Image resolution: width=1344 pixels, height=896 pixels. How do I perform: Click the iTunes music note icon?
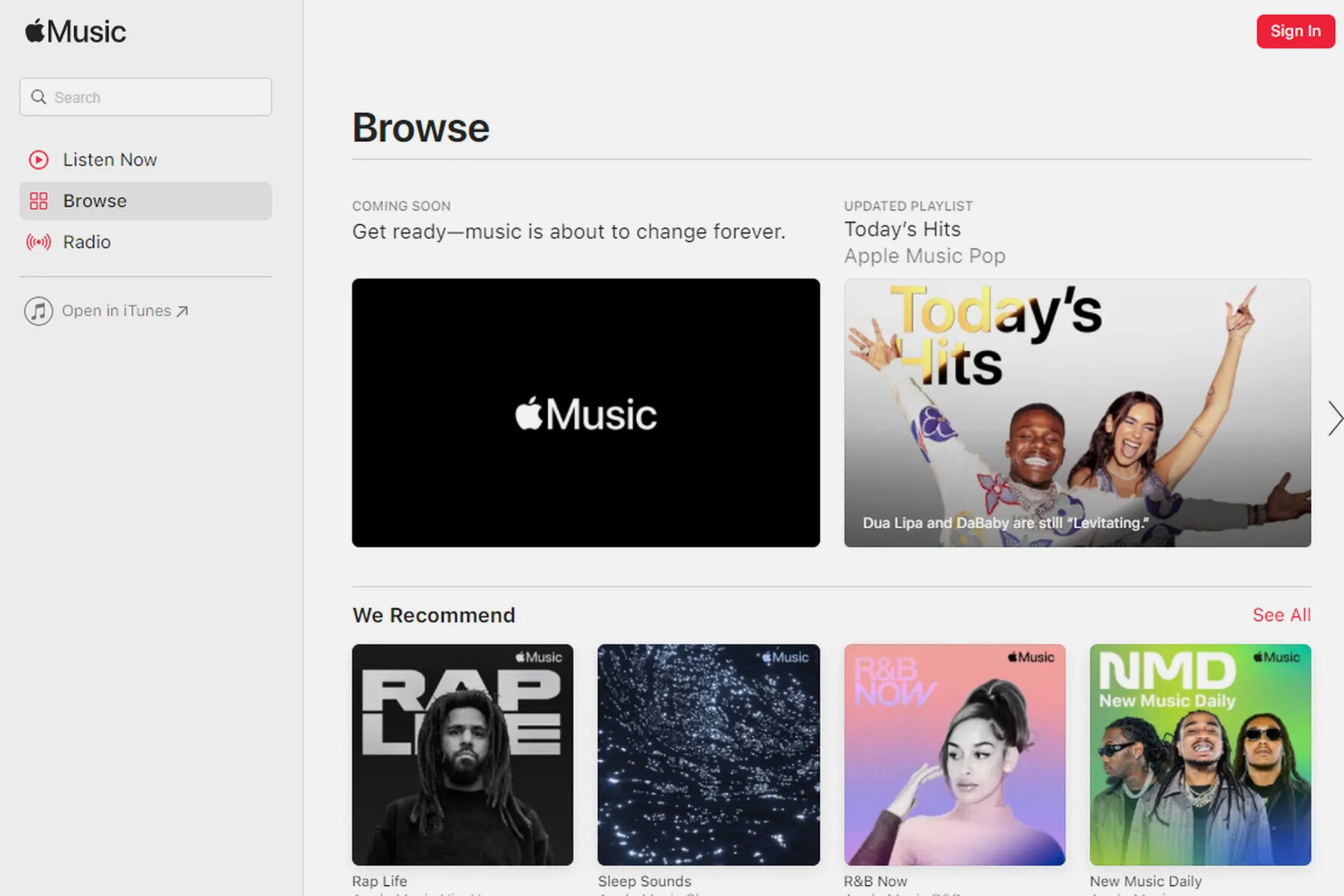[x=39, y=311]
